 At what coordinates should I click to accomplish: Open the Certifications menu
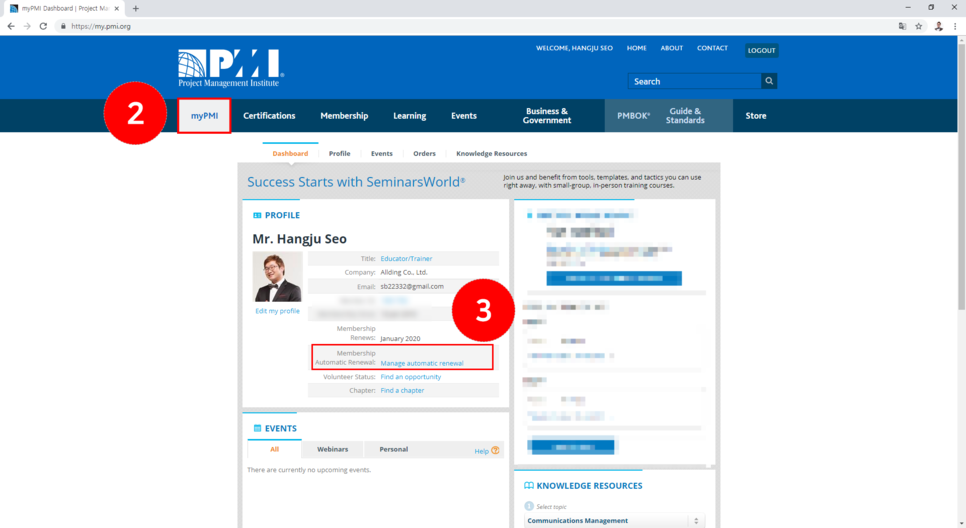[269, 115]
